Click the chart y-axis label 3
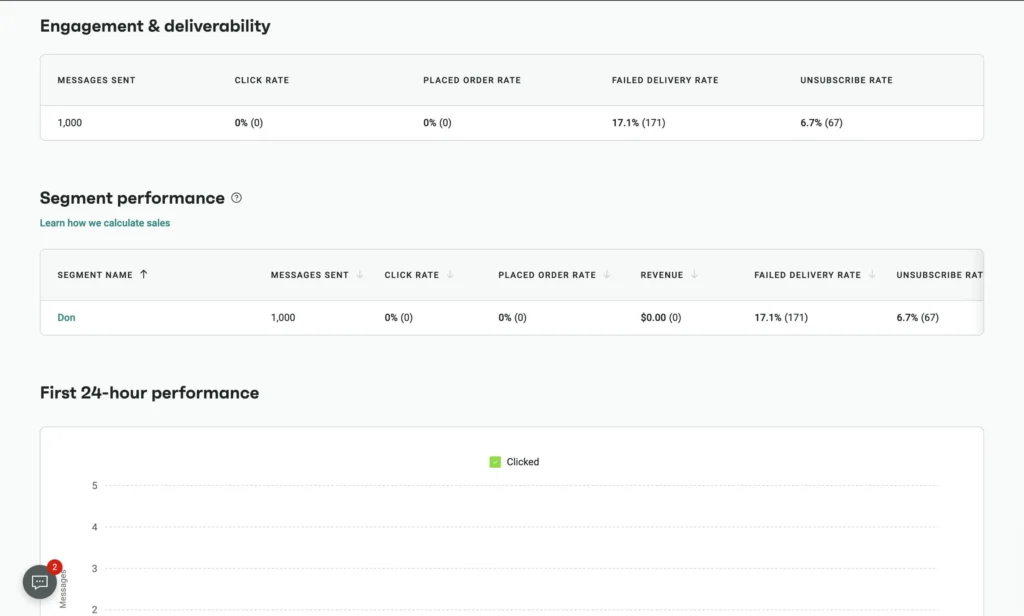The height and width of the screenshot is (616, 1024). click(95, 568)
